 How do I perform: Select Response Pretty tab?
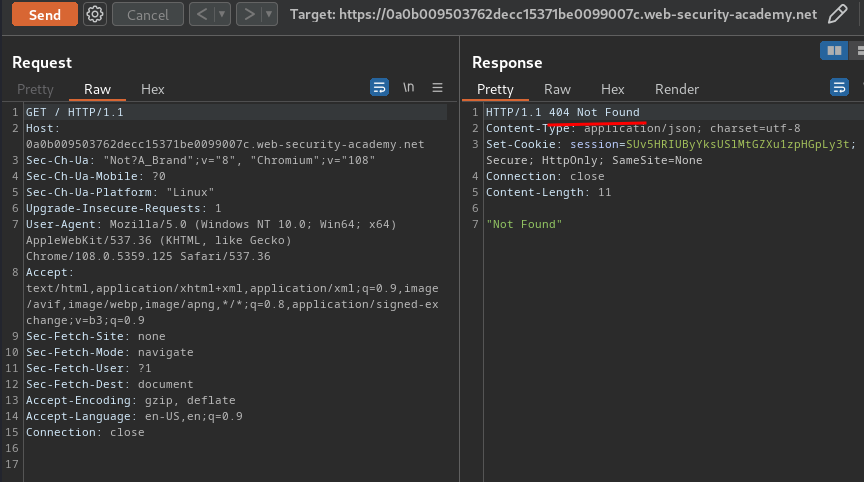coord(495,89)
